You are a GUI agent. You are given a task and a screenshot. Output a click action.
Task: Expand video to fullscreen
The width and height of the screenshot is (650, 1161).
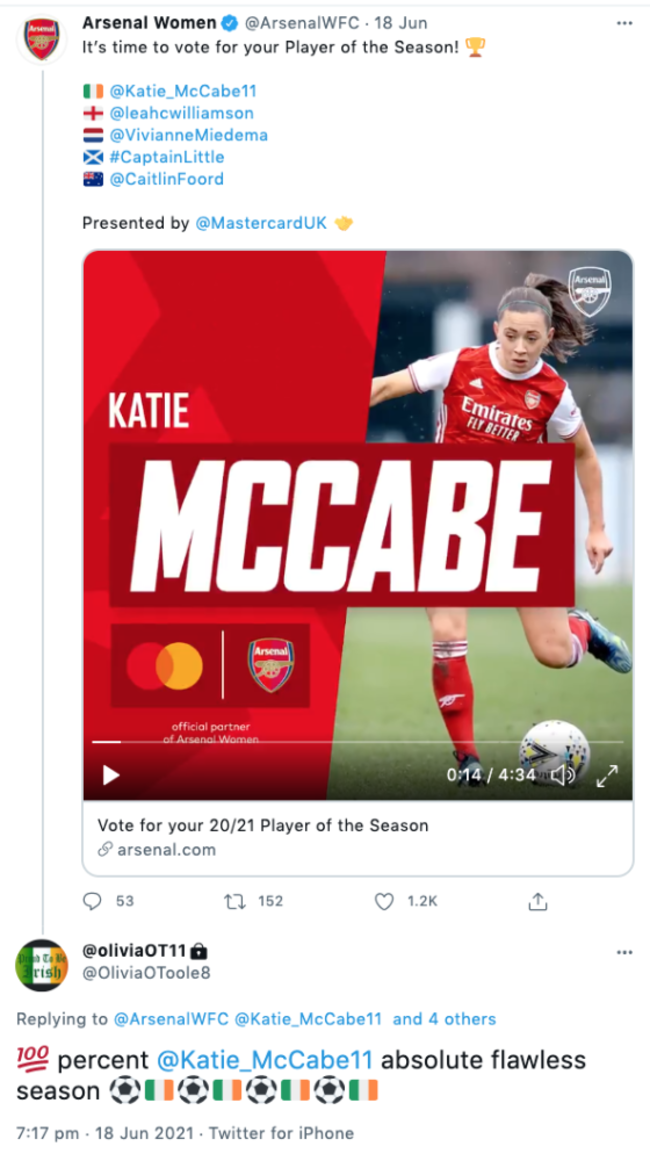(x=607, y=775)
